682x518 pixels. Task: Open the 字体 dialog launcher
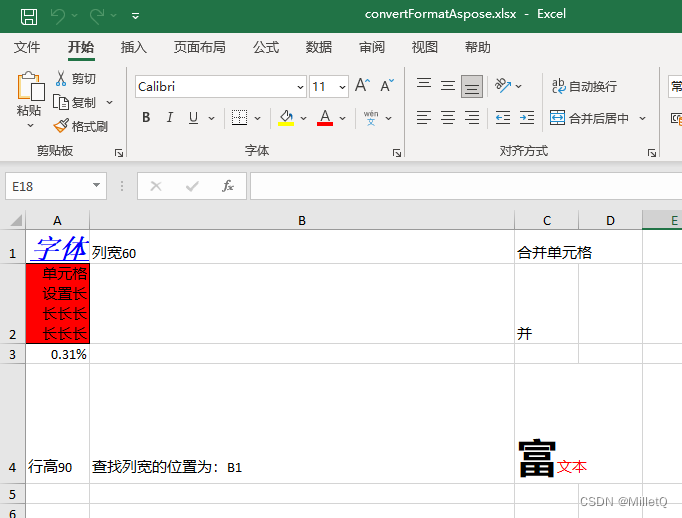pyautogui.click(x=397, y=153)
